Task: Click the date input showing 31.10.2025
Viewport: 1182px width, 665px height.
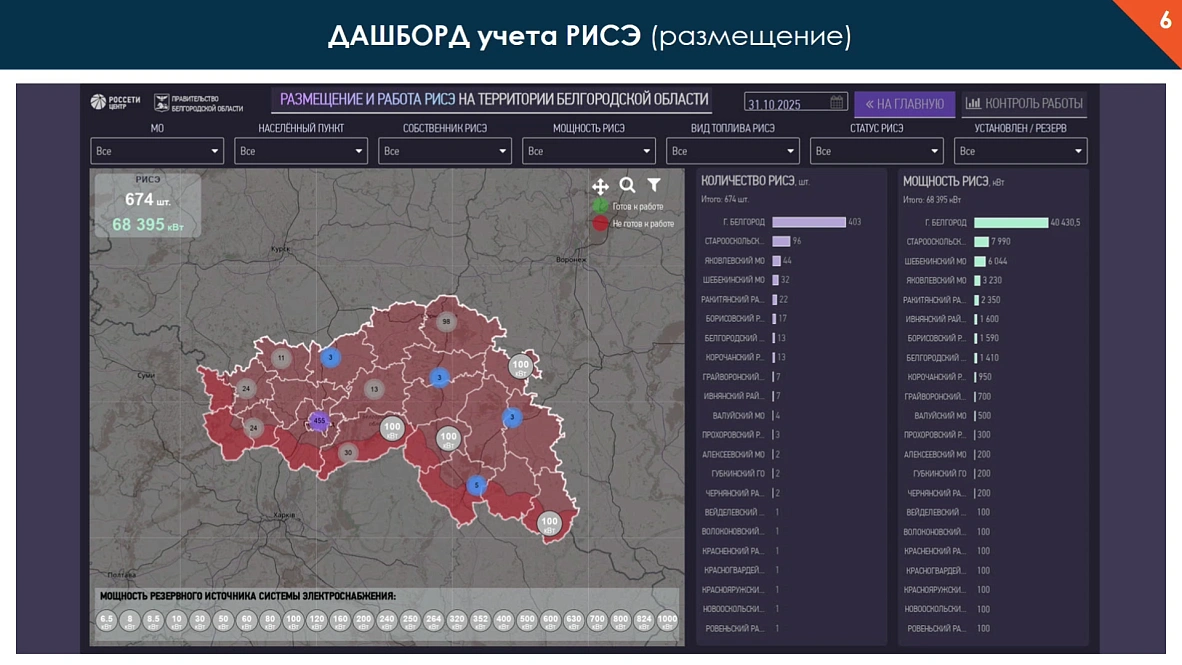Action: (786, 103)
